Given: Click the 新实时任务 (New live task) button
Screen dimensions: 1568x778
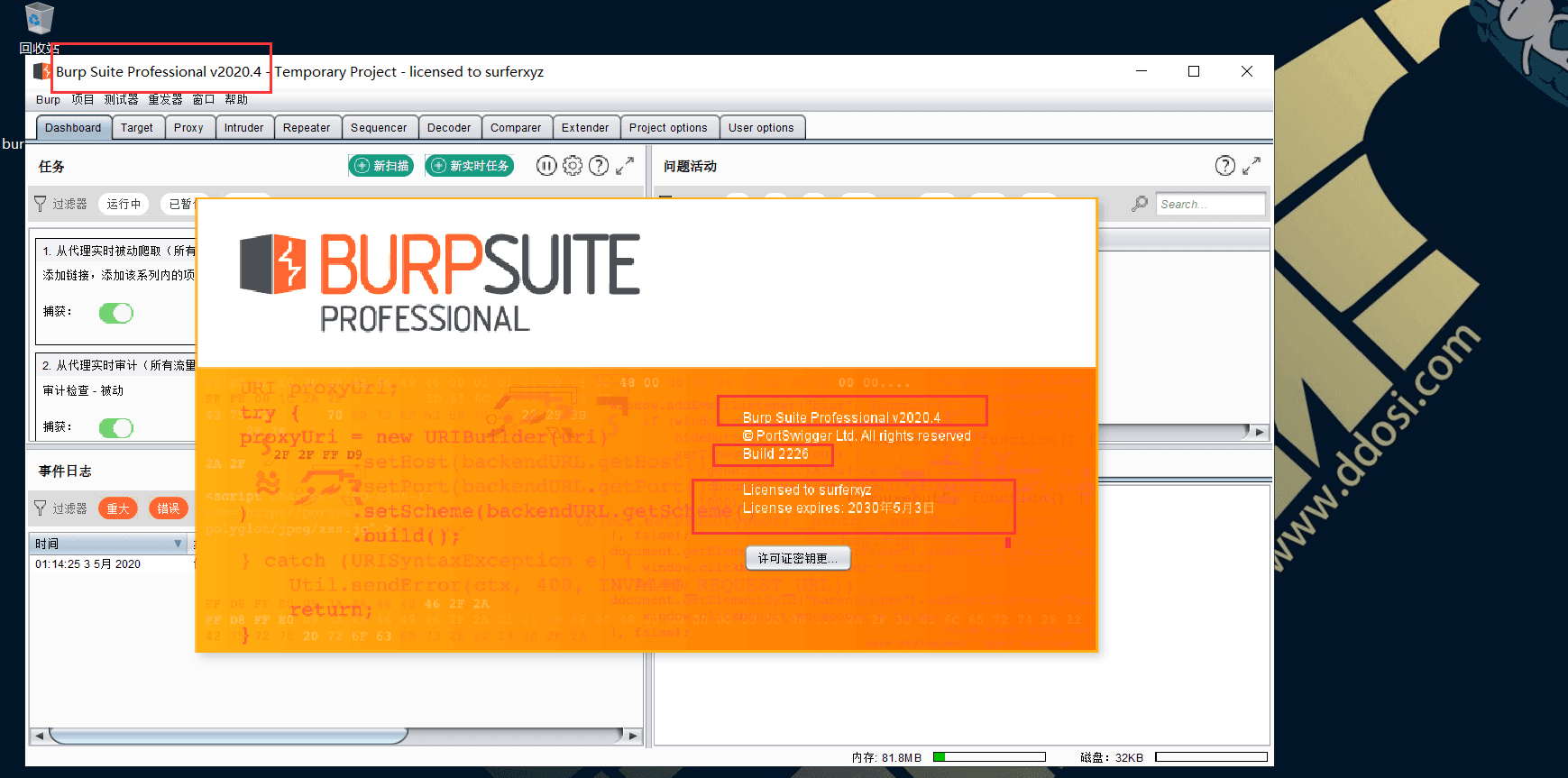Looking at the screenshot, I should (470, 166).
